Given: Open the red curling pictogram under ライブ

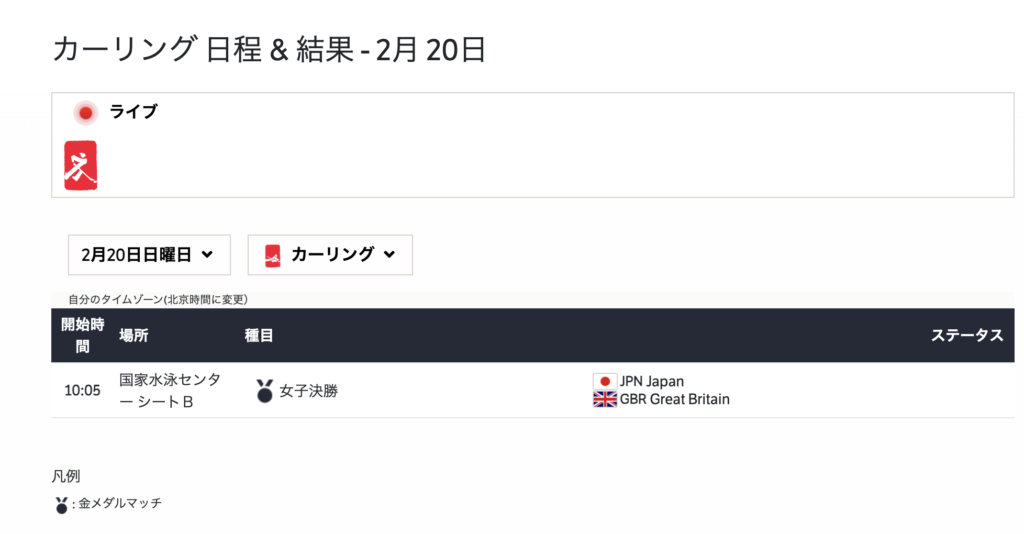Looking at the screenshot, I should point(80,165).
